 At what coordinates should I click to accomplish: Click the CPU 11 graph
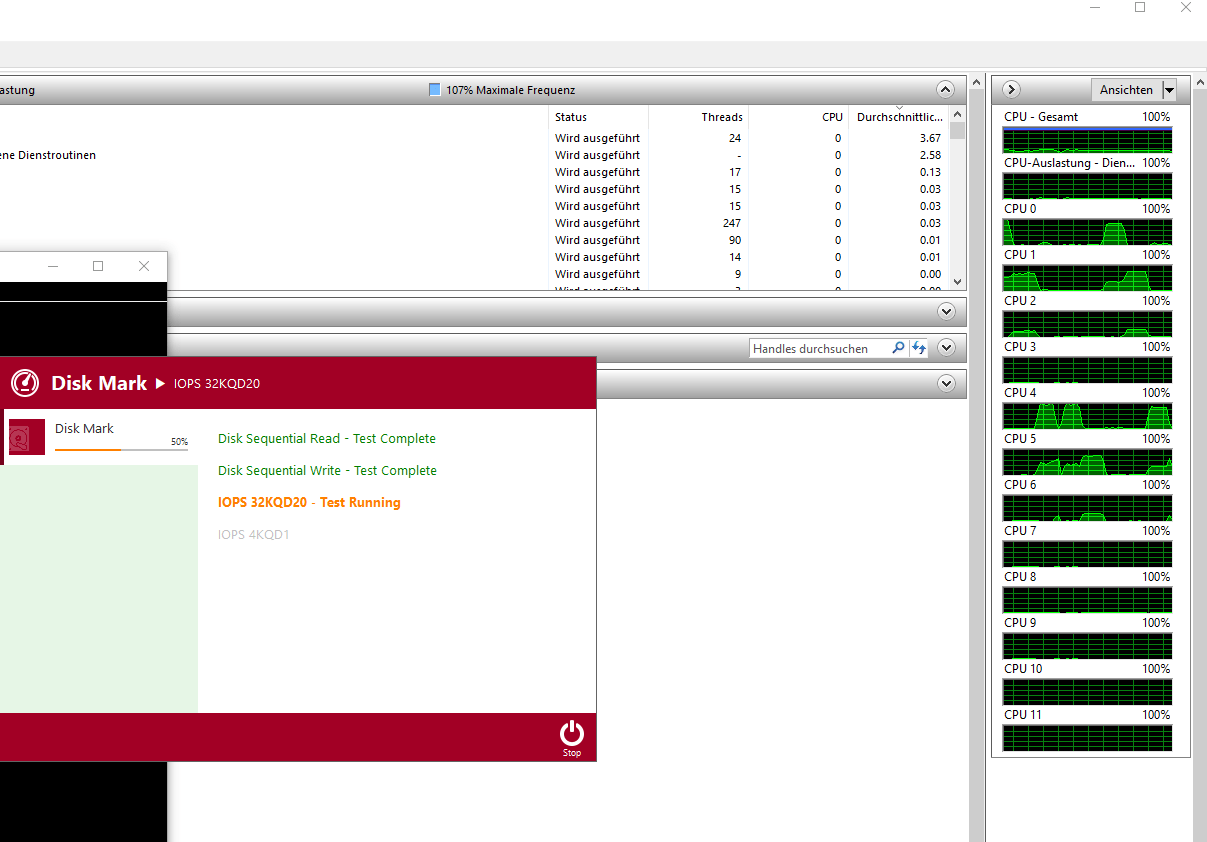tap(1086, 738)
